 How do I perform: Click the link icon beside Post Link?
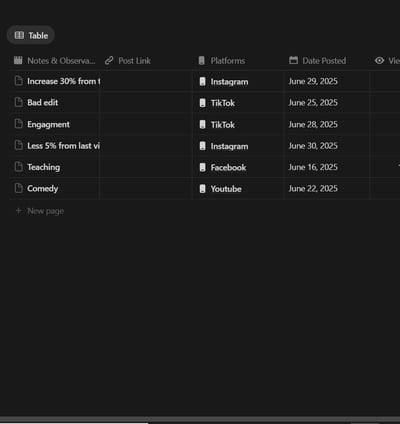click(x=109, y=61)
